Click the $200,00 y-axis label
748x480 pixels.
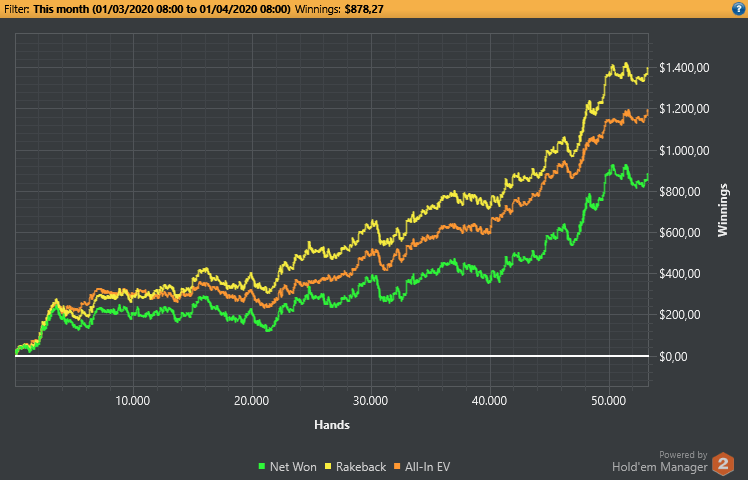coord(680,315)
